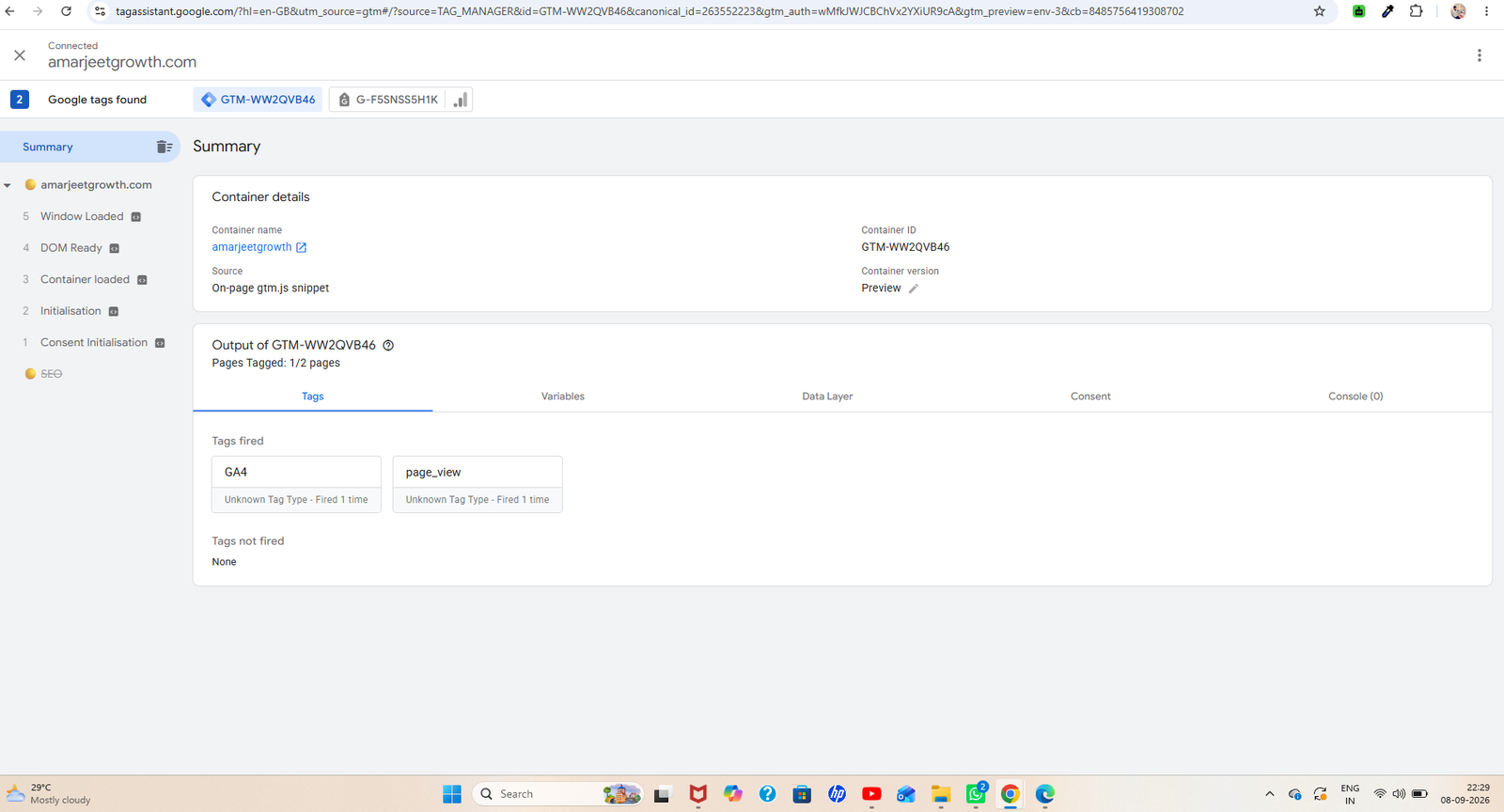This screenshot has height=812, width=1504.
Task: Switch to the Variables tab
Action: coord(563,397)
